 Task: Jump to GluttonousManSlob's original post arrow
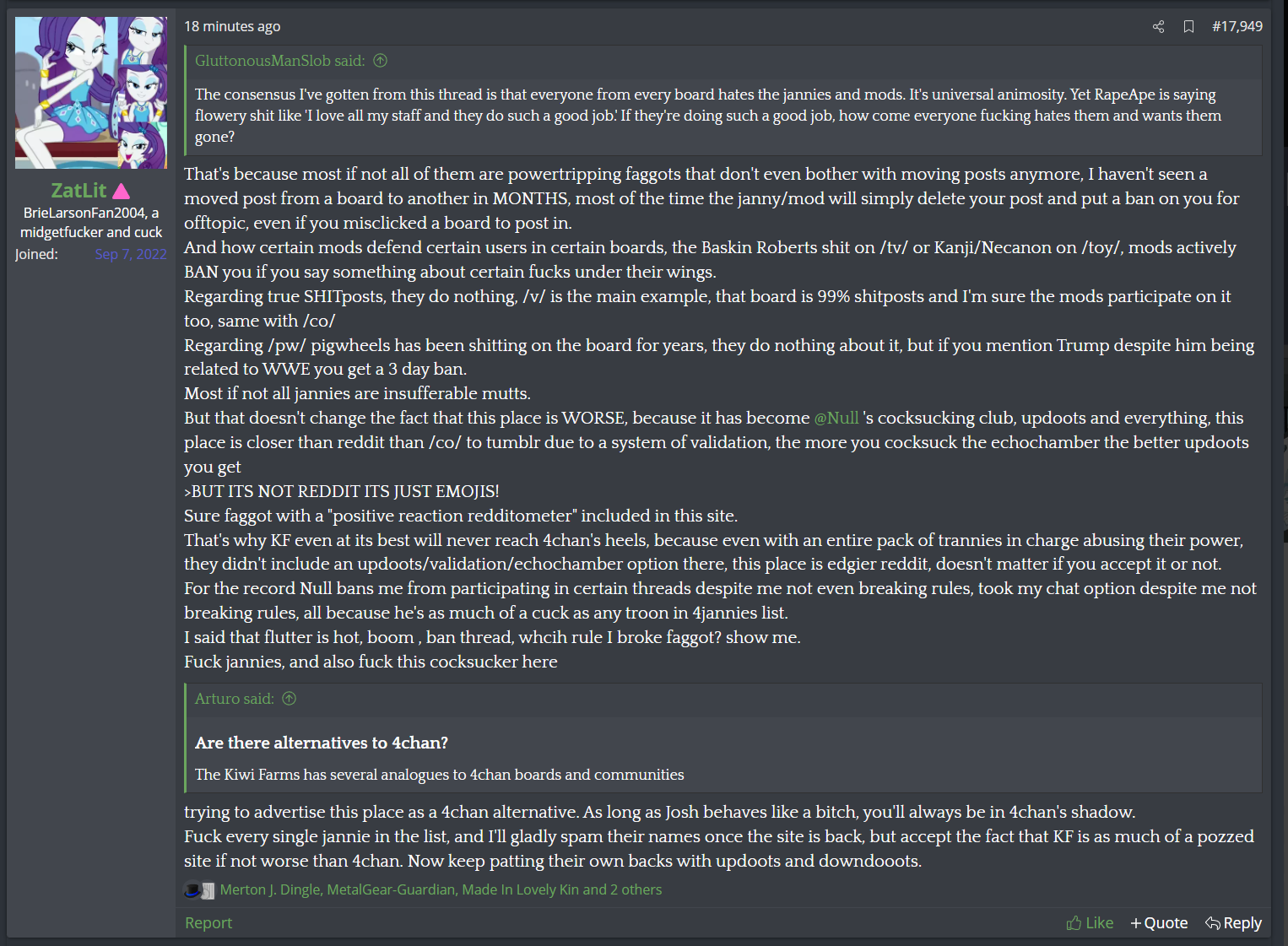[x=381, y=61]
